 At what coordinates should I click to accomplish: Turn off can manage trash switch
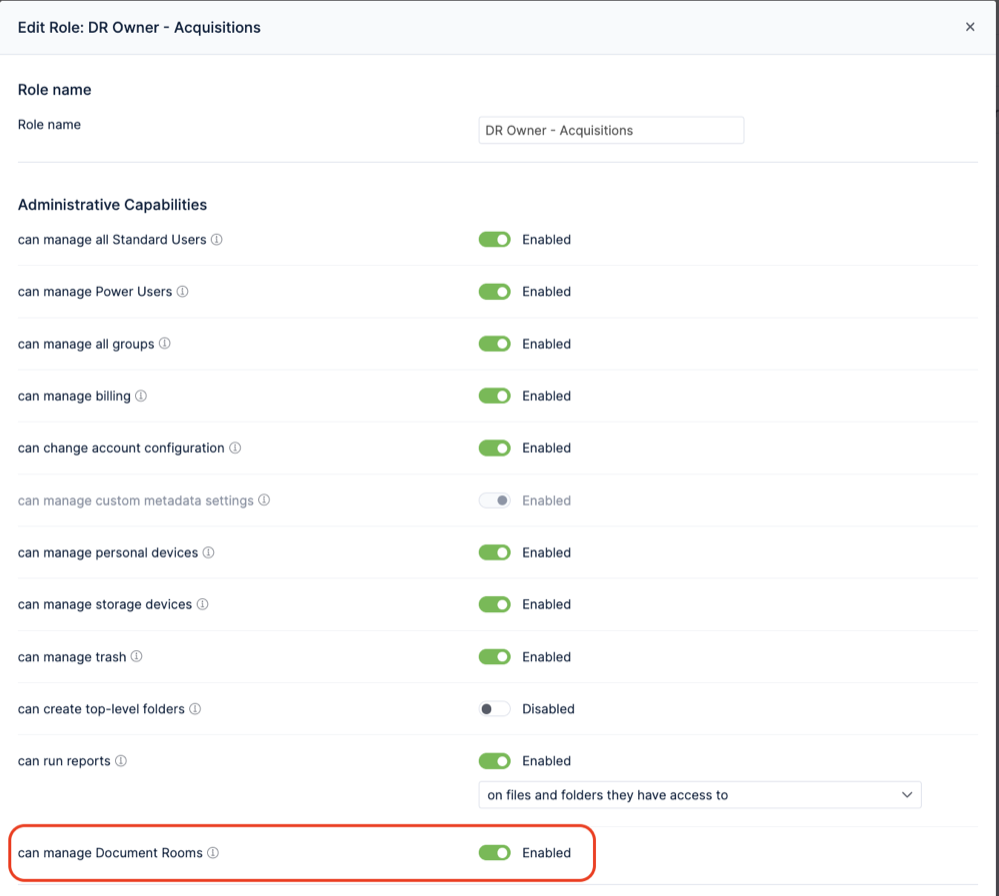pyautogui.click(x=494, y=656)
